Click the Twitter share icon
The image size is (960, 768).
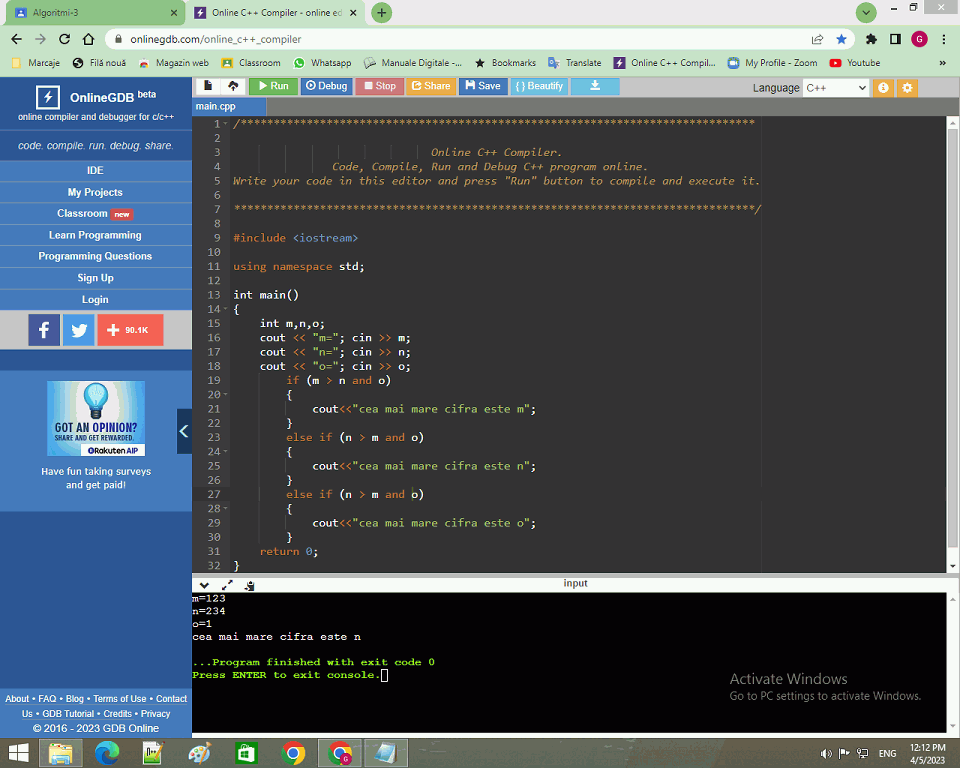click(78, 330)
